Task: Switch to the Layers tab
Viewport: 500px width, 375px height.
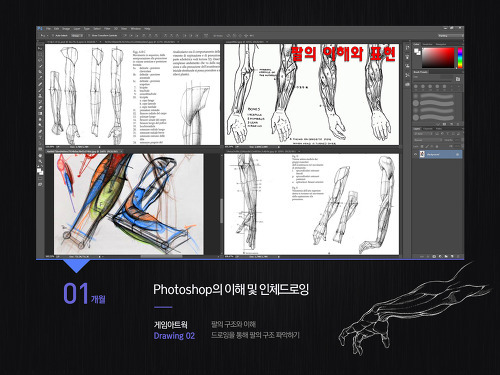Action: [417, 129]
